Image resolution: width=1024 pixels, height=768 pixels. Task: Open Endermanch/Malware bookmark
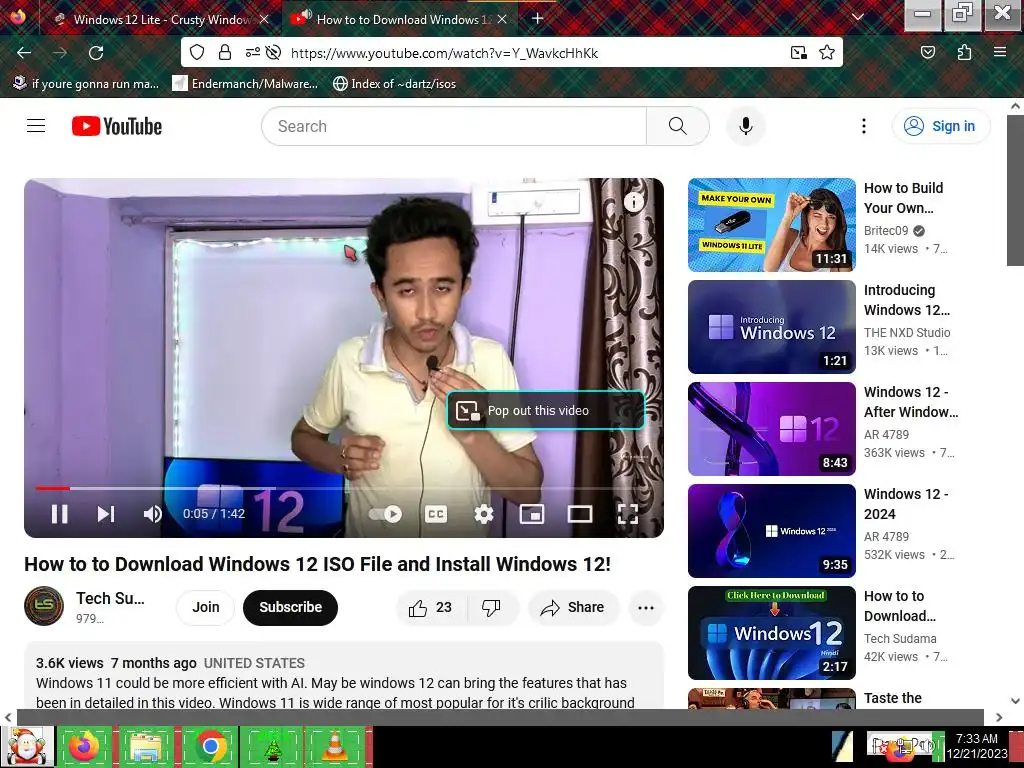[245, 84]
